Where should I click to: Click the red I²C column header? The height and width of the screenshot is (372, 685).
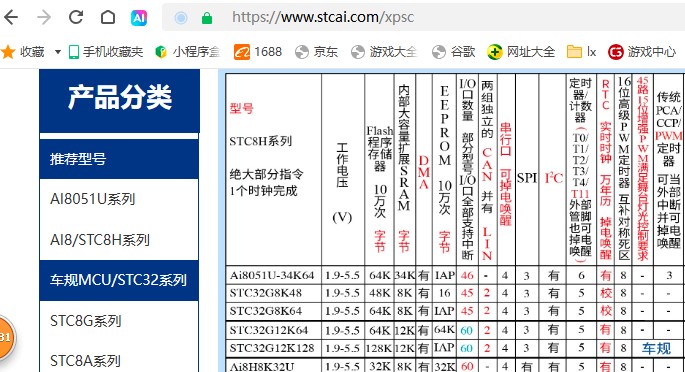pyautogui.click(x=553, y=178)
